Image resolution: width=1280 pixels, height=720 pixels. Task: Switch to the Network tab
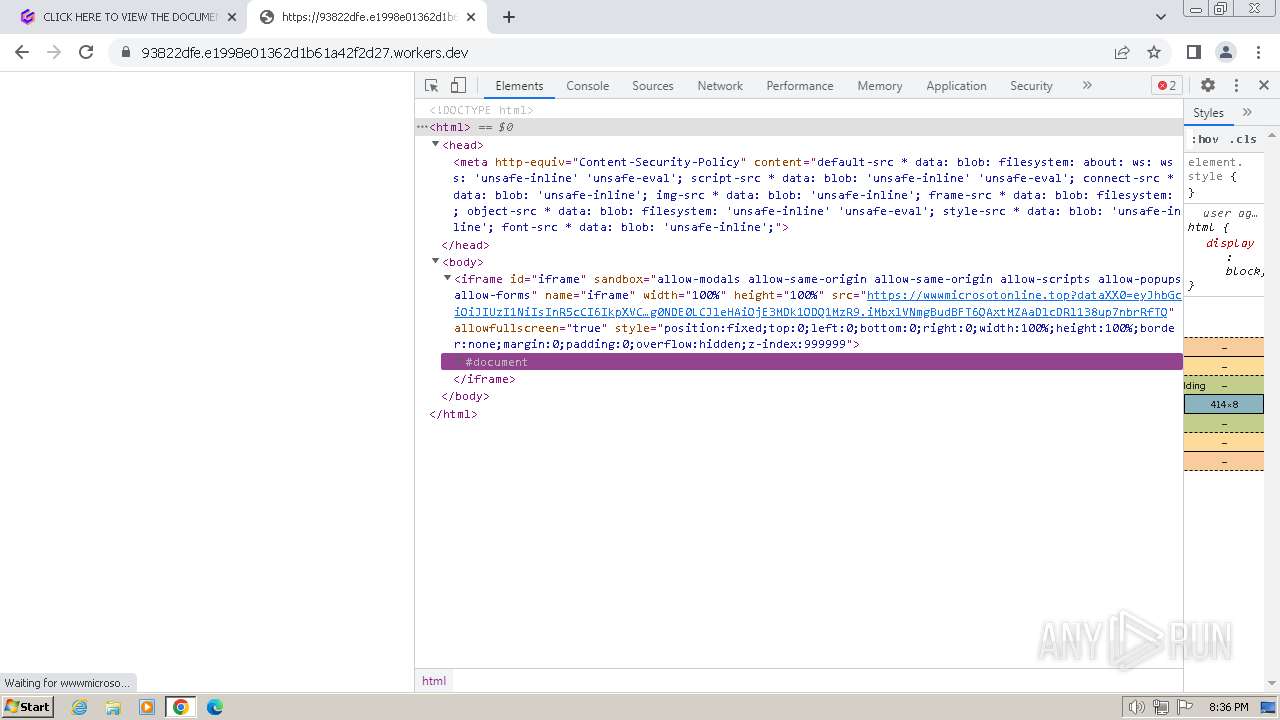tap(720, 86)
